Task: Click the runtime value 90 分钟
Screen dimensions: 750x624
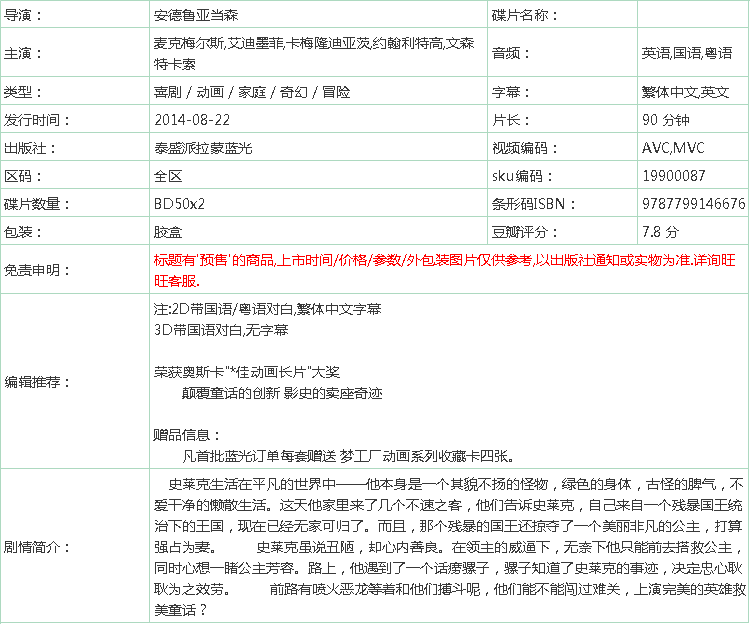Action: click(666, 120)
